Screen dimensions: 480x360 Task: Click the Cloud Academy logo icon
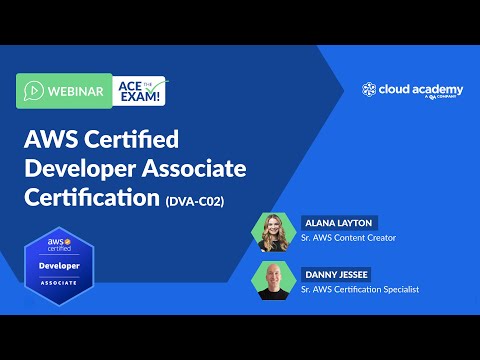[369, 89]
